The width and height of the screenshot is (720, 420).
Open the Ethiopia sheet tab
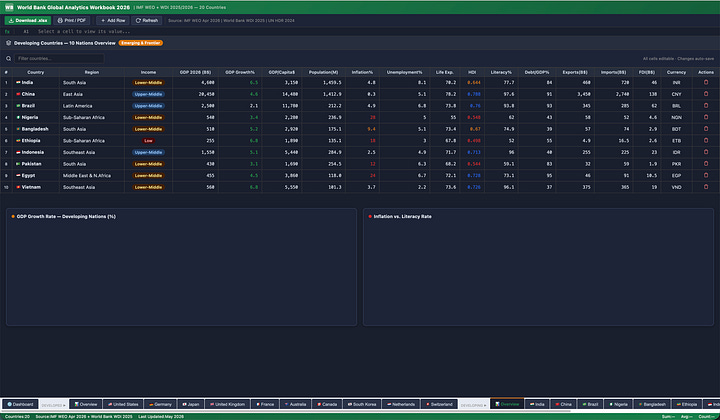pos(686,404)
